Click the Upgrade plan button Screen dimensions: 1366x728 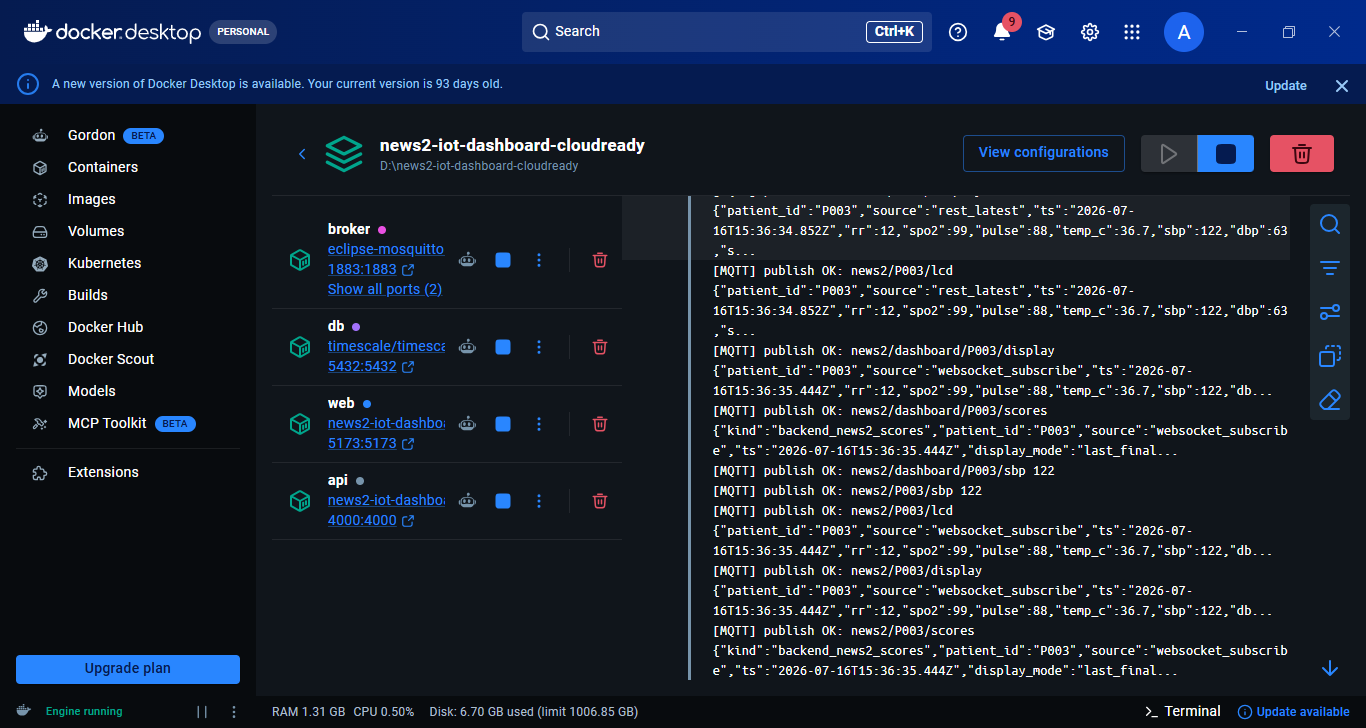pos(128,669)
